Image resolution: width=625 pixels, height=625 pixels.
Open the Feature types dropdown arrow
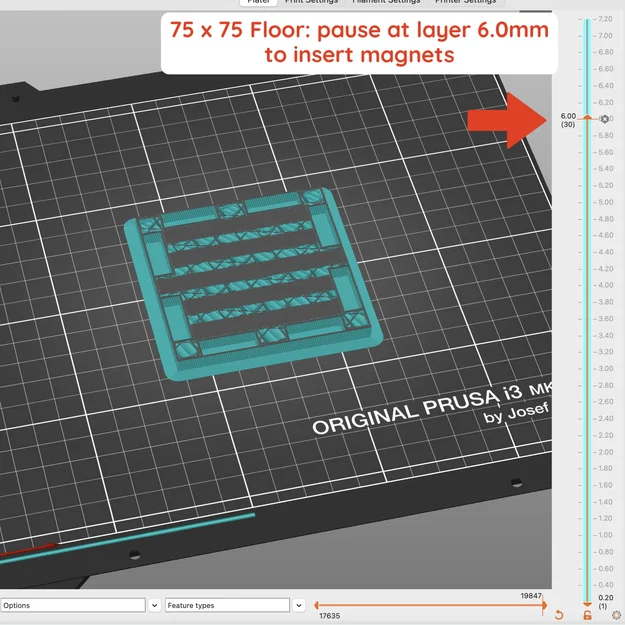coord(299,605)
